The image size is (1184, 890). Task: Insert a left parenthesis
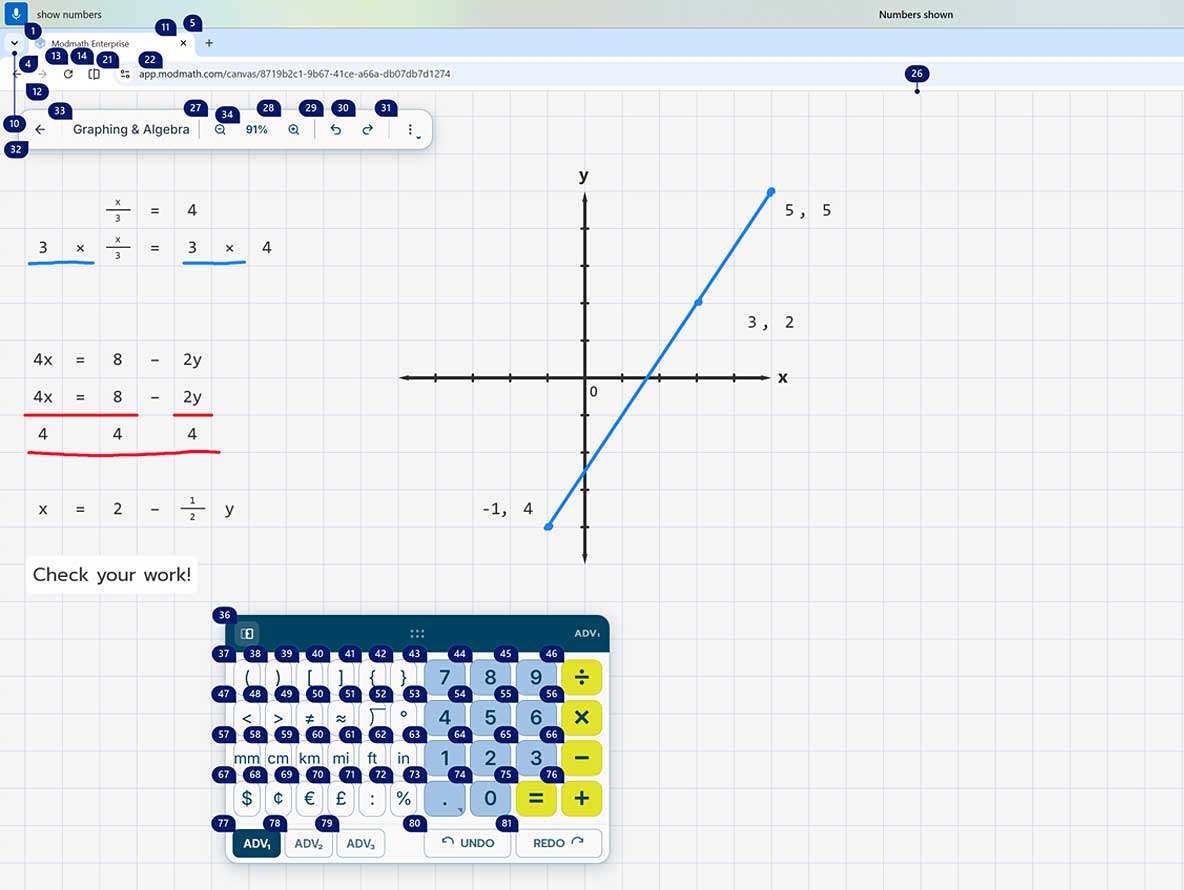(248, 677)
